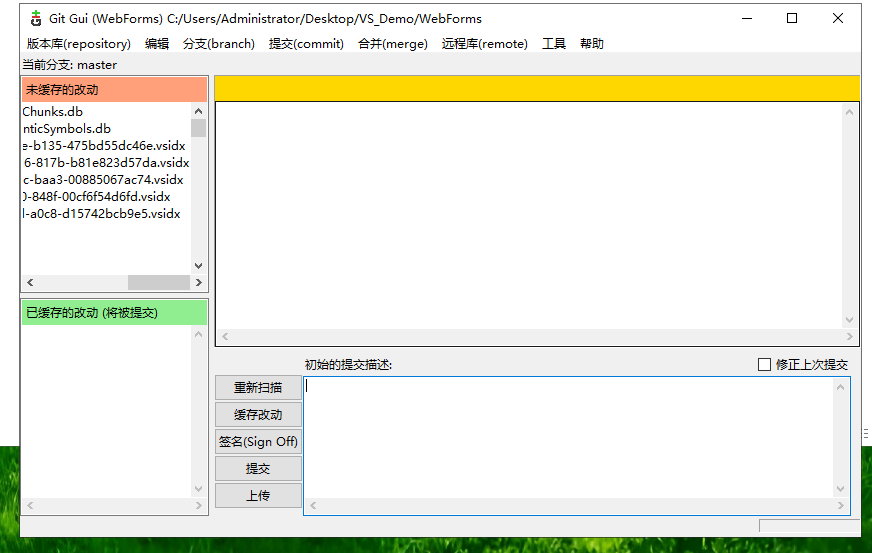This screenshot has width=872, height=553.
Task: Click right arrow of commit message horizontal scrollbar
Action: click(x=840, y=505)
